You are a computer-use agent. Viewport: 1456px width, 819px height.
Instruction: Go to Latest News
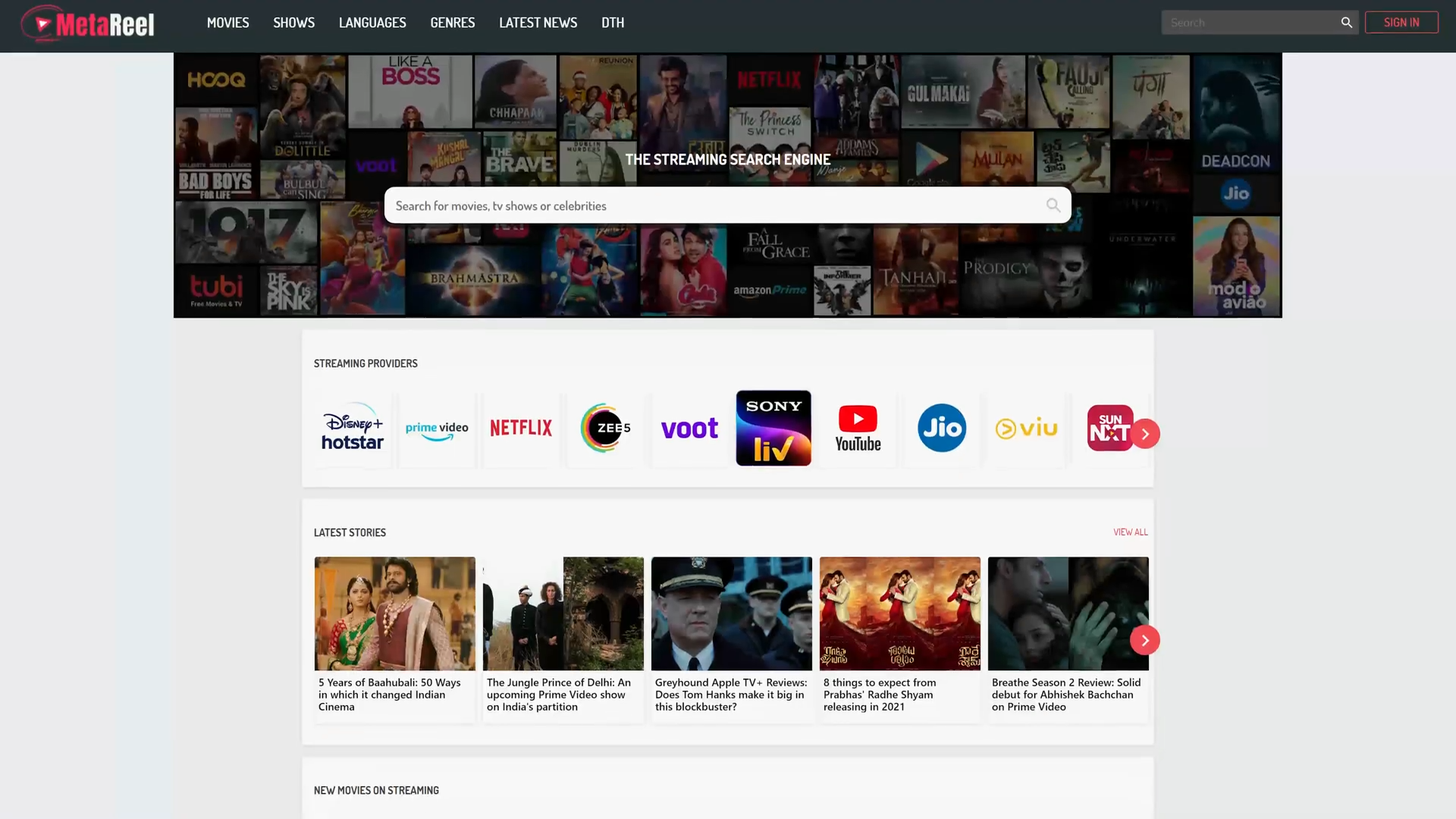[x=538, y=23]
